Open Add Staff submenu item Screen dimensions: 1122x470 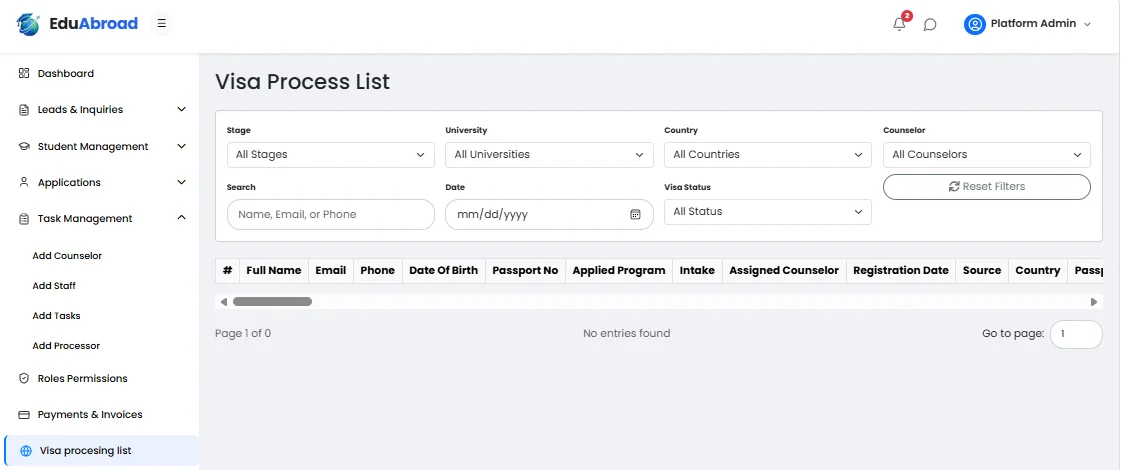[54, 285]
